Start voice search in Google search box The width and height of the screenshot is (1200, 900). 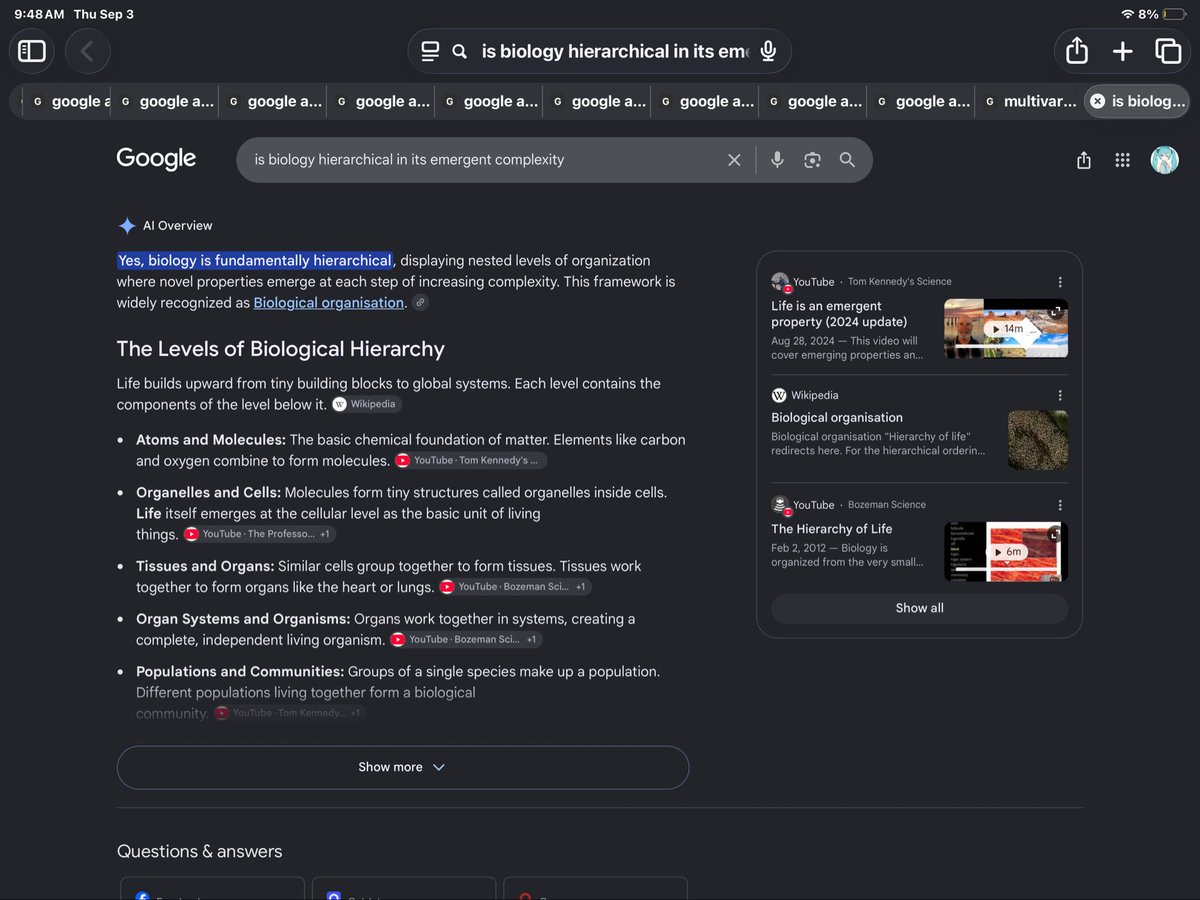coord(777,160)
